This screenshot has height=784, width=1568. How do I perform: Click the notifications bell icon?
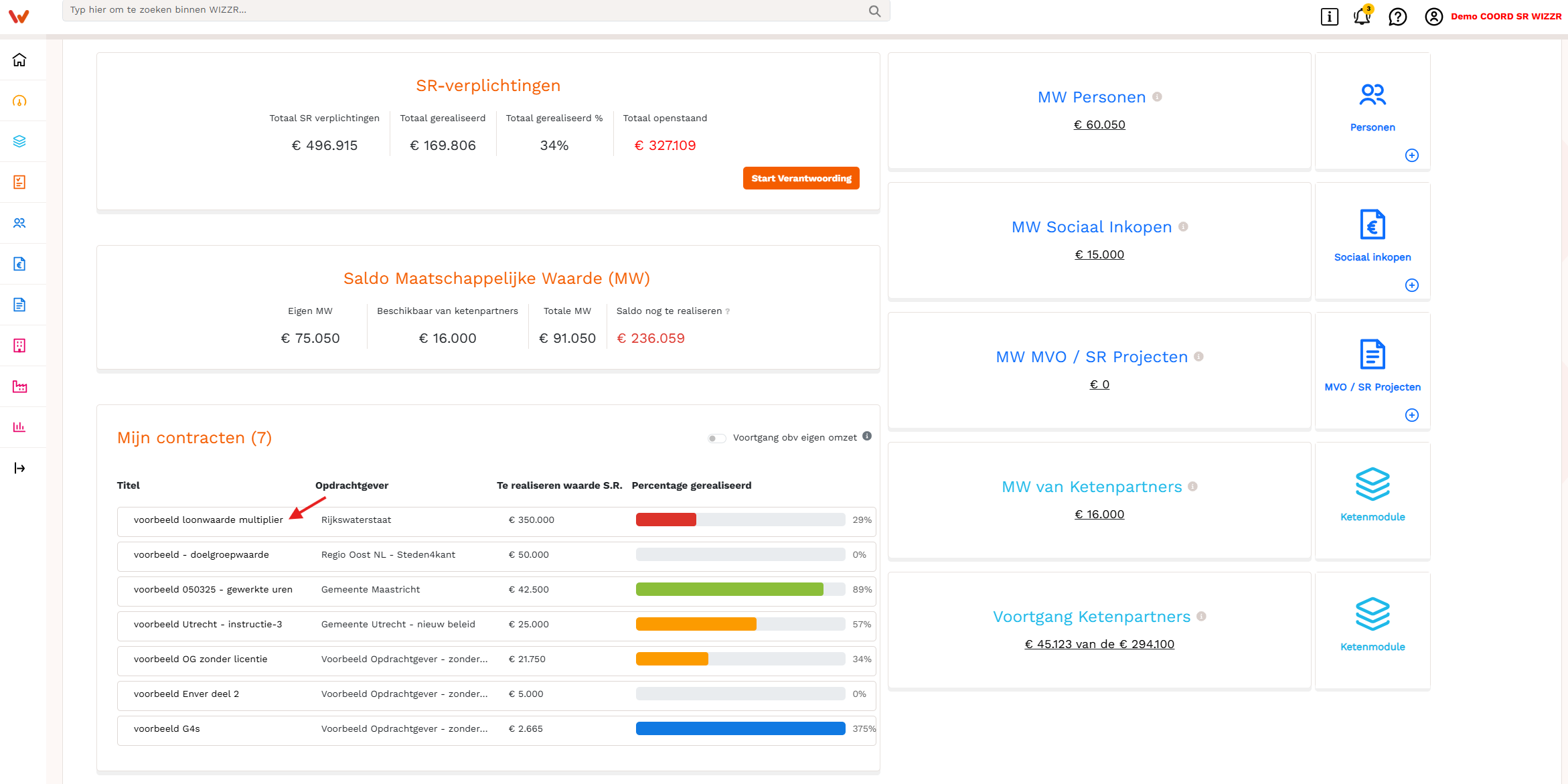coord(1362,16)
